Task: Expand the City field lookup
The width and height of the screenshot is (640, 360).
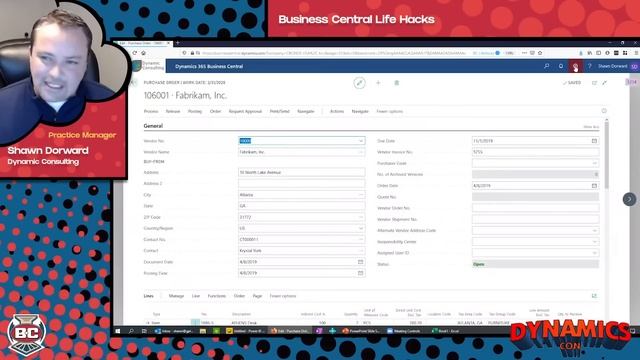Action: coord(361,195)
